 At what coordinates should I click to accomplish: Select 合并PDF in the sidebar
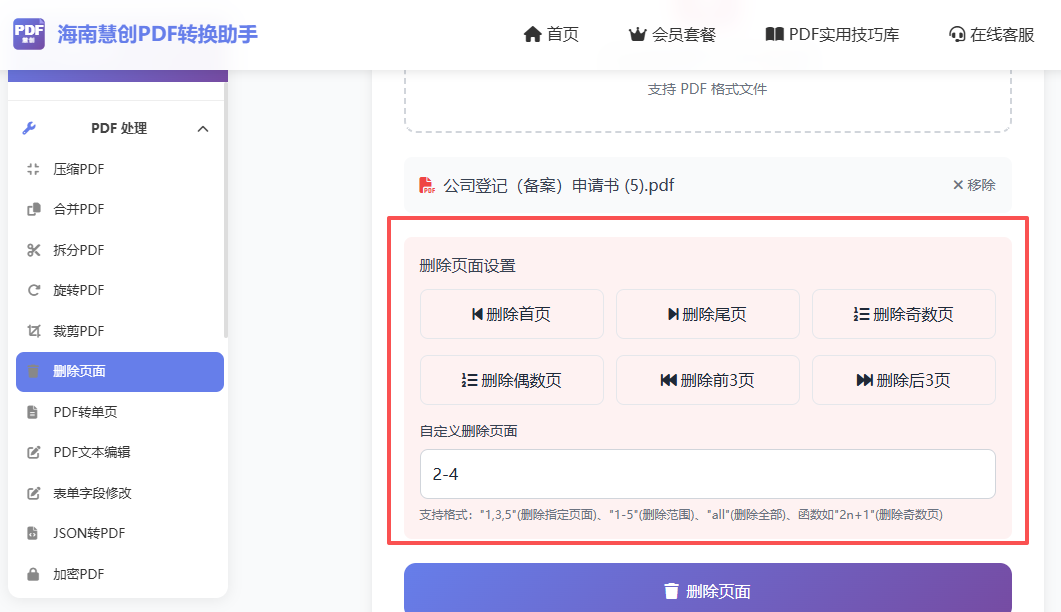(120, 209)
